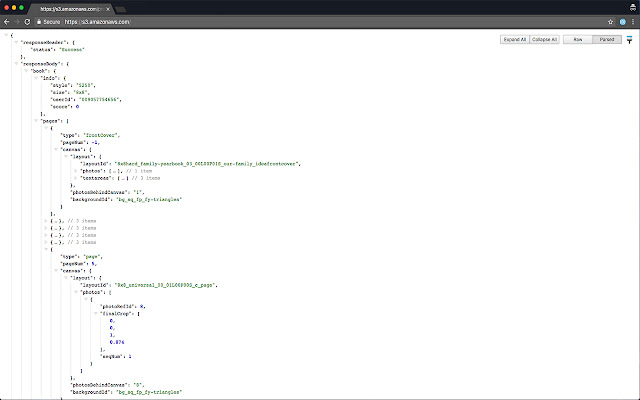Image resolution: width=640 pixels, height=400 pixels.
Task: Switch to Parsed JSON view
Action: (605, 40)
